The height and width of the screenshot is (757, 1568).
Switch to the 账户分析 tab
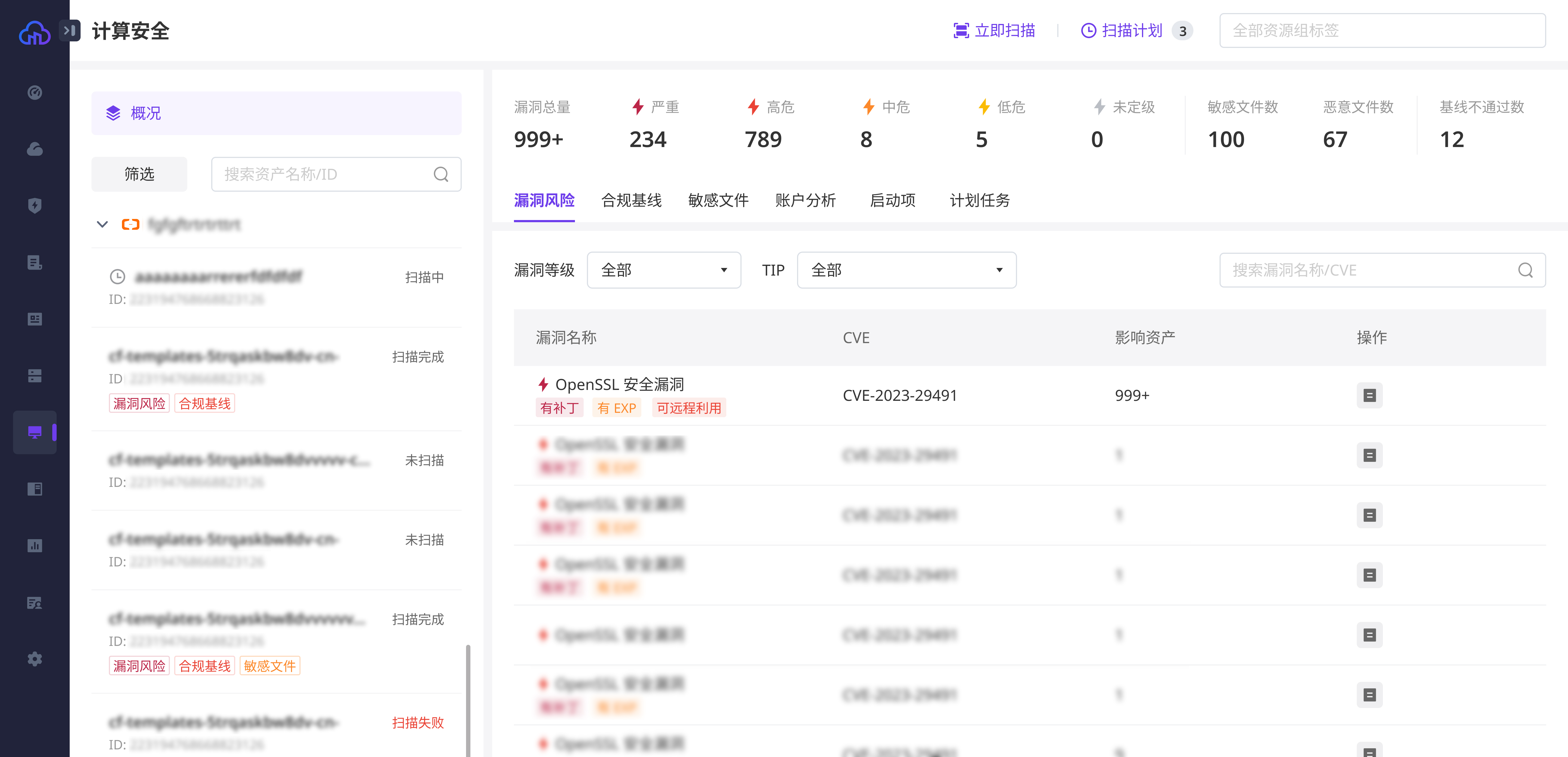point(805,200)
